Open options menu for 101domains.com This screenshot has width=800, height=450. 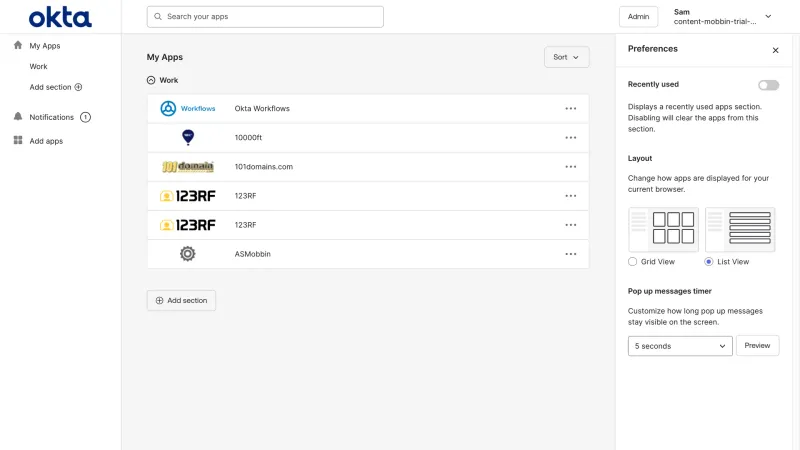tap(570, 167)
